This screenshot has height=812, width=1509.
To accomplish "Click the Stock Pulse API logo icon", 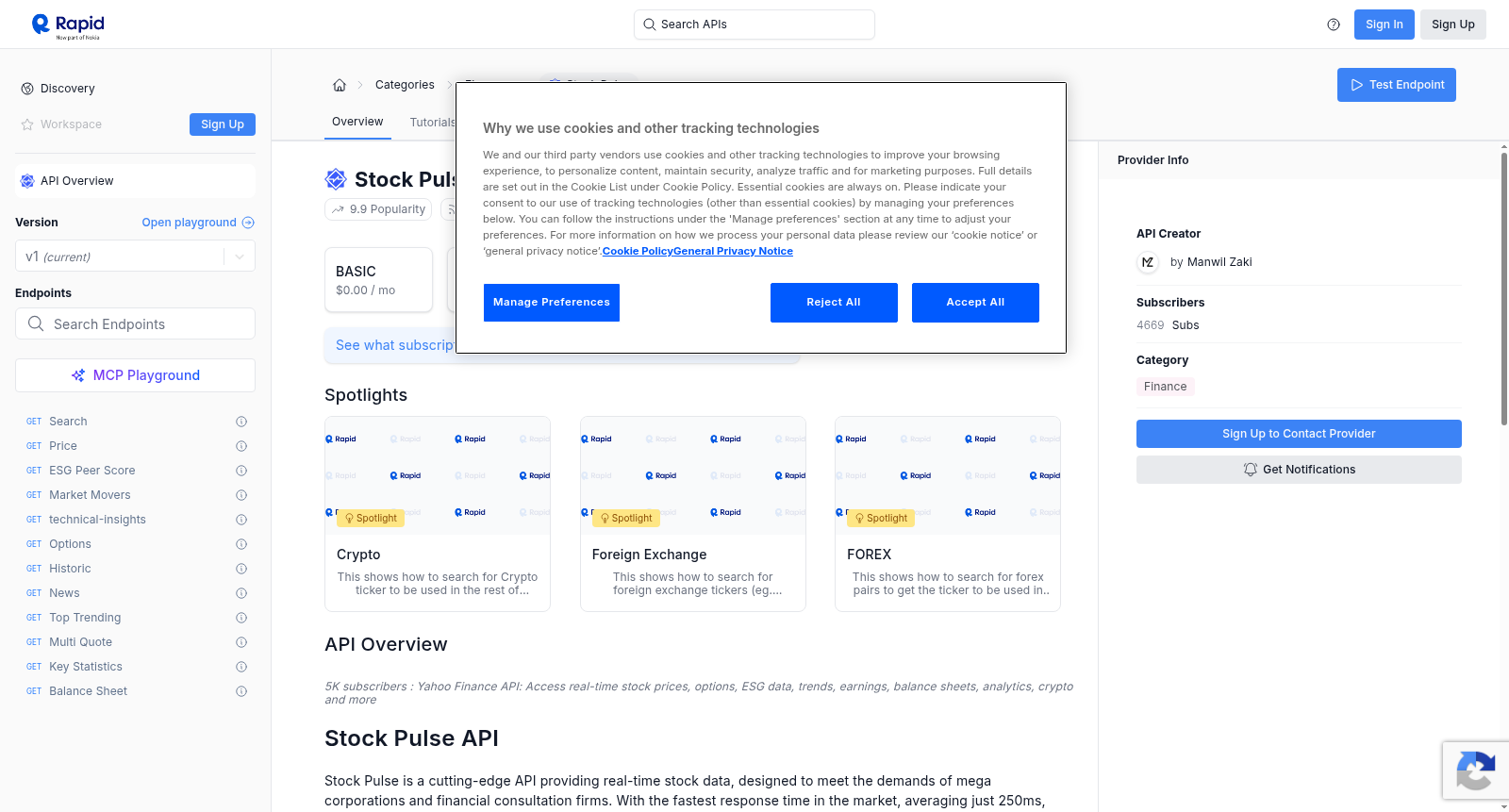I will pyautogui.click(x=336, y=179).
